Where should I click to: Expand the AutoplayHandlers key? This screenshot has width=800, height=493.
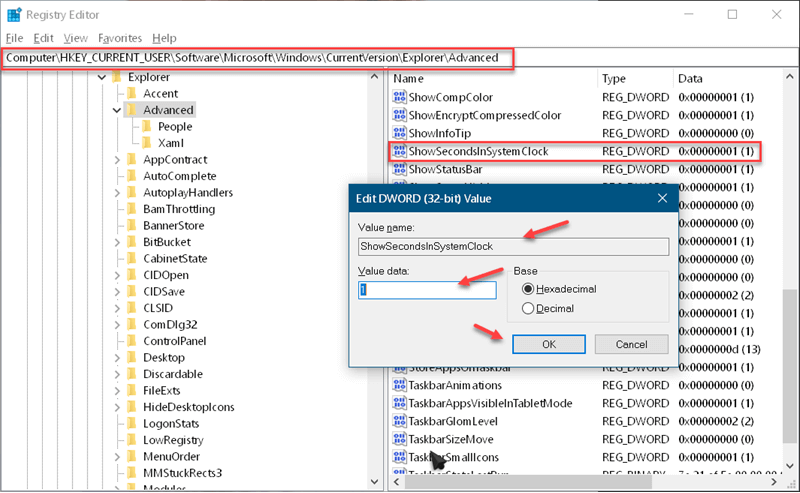tap(117, 193)
